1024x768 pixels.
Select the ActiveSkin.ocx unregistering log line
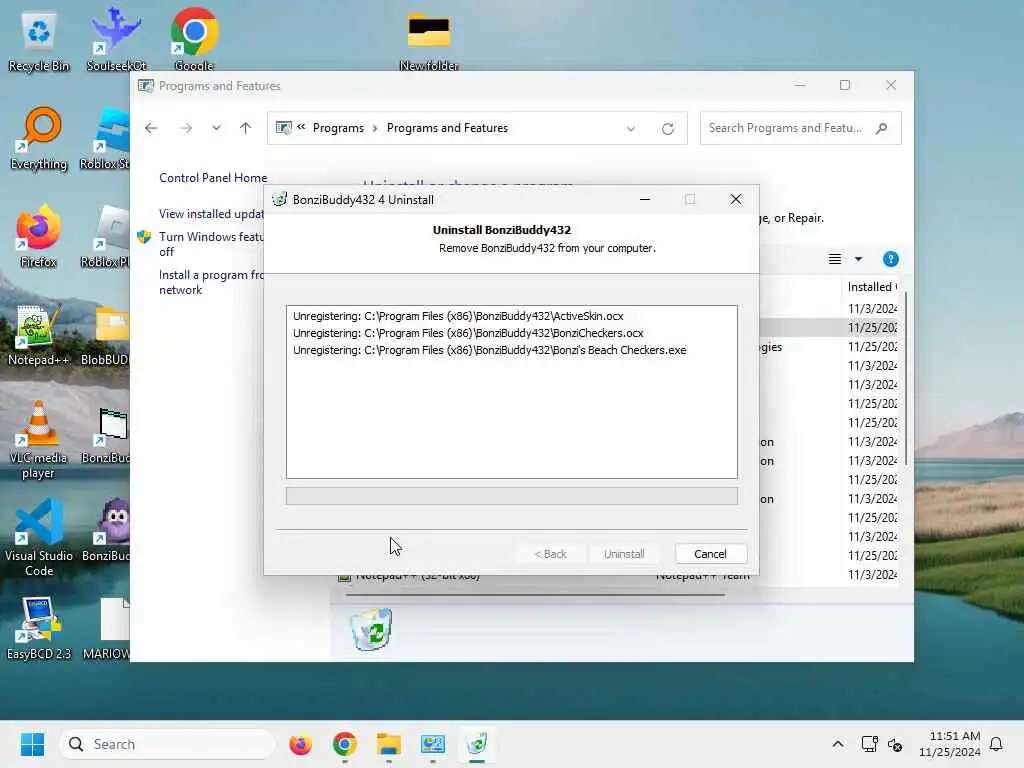pyautogui.click(x=458, y=316)
